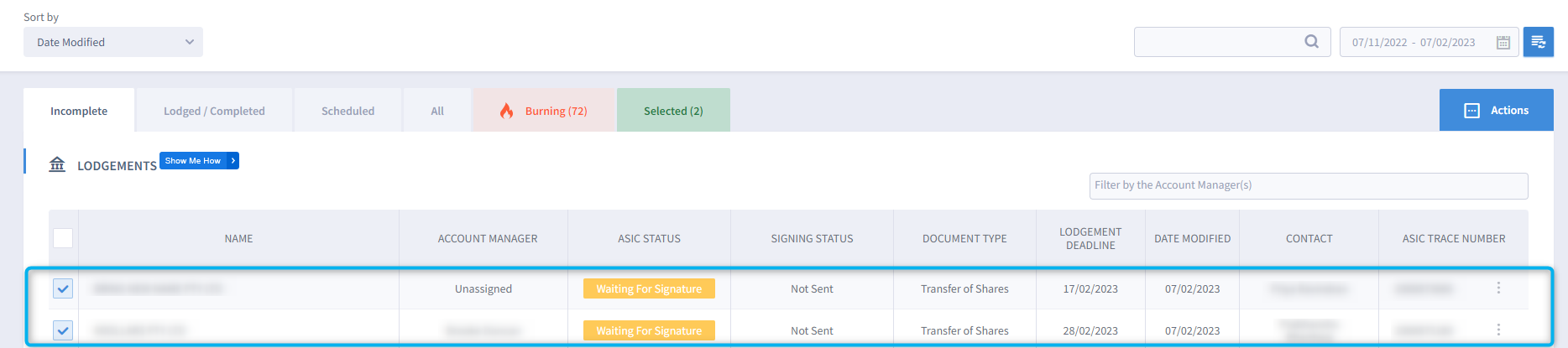This screenshot has width=1568, height=348.
Task: Click the Show Me How button
Action: coord(199,160)
